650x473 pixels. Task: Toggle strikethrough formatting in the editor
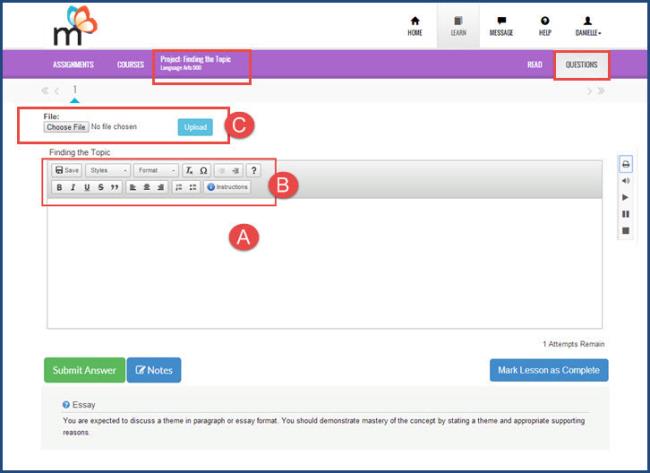(101, 187)
